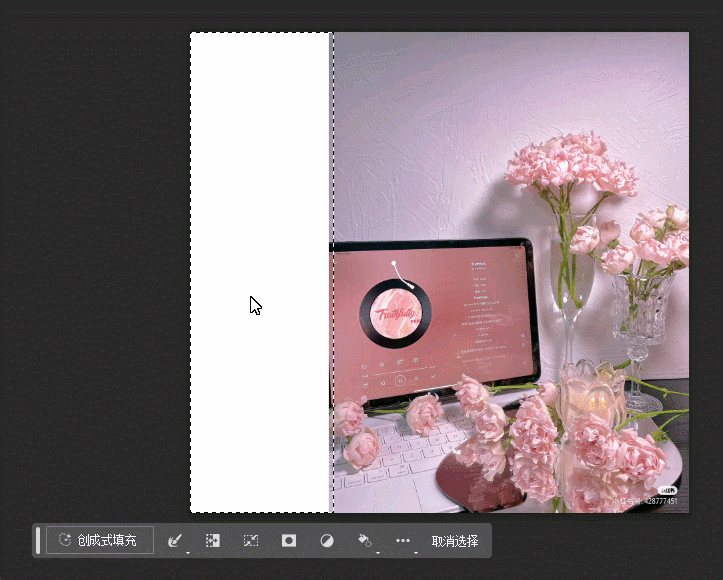Viewport: 723px width, 580px height.
Task: Open the modify selection brush tool
Action: click(174, 540)
